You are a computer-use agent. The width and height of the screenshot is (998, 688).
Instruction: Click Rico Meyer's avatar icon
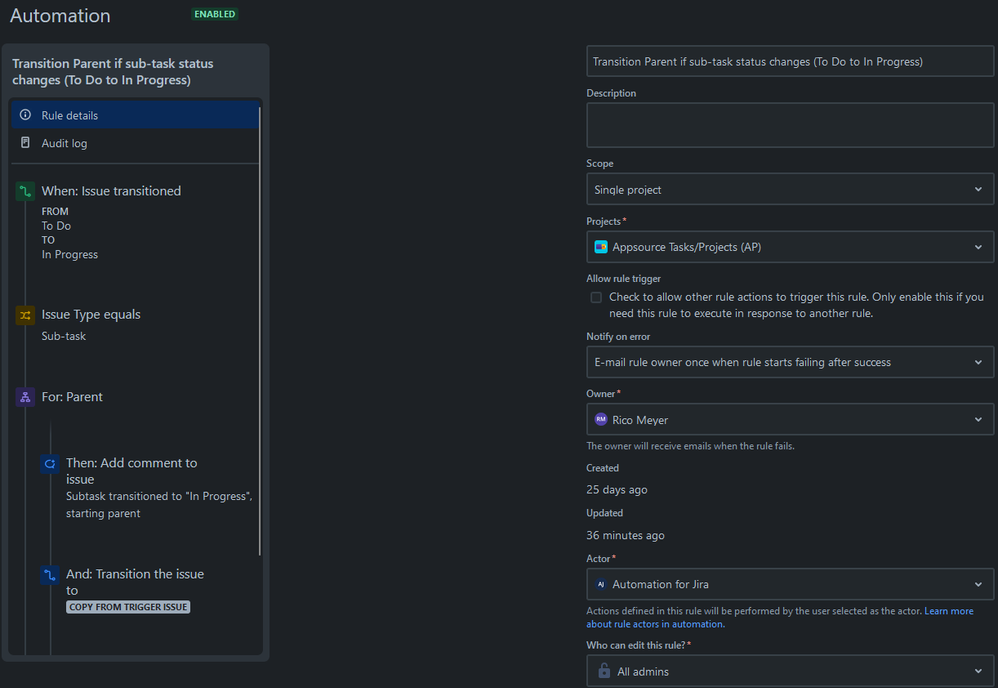tap(601, 419)
